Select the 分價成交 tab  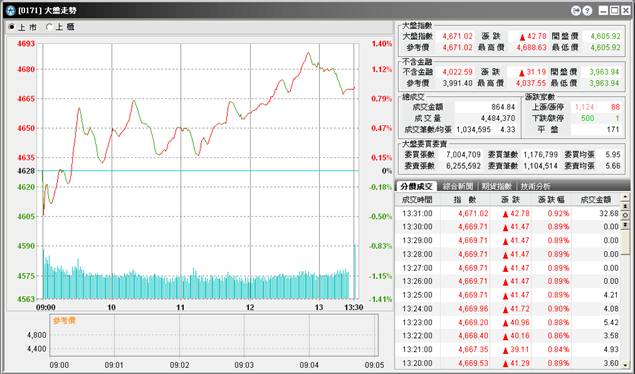point(417,186)
